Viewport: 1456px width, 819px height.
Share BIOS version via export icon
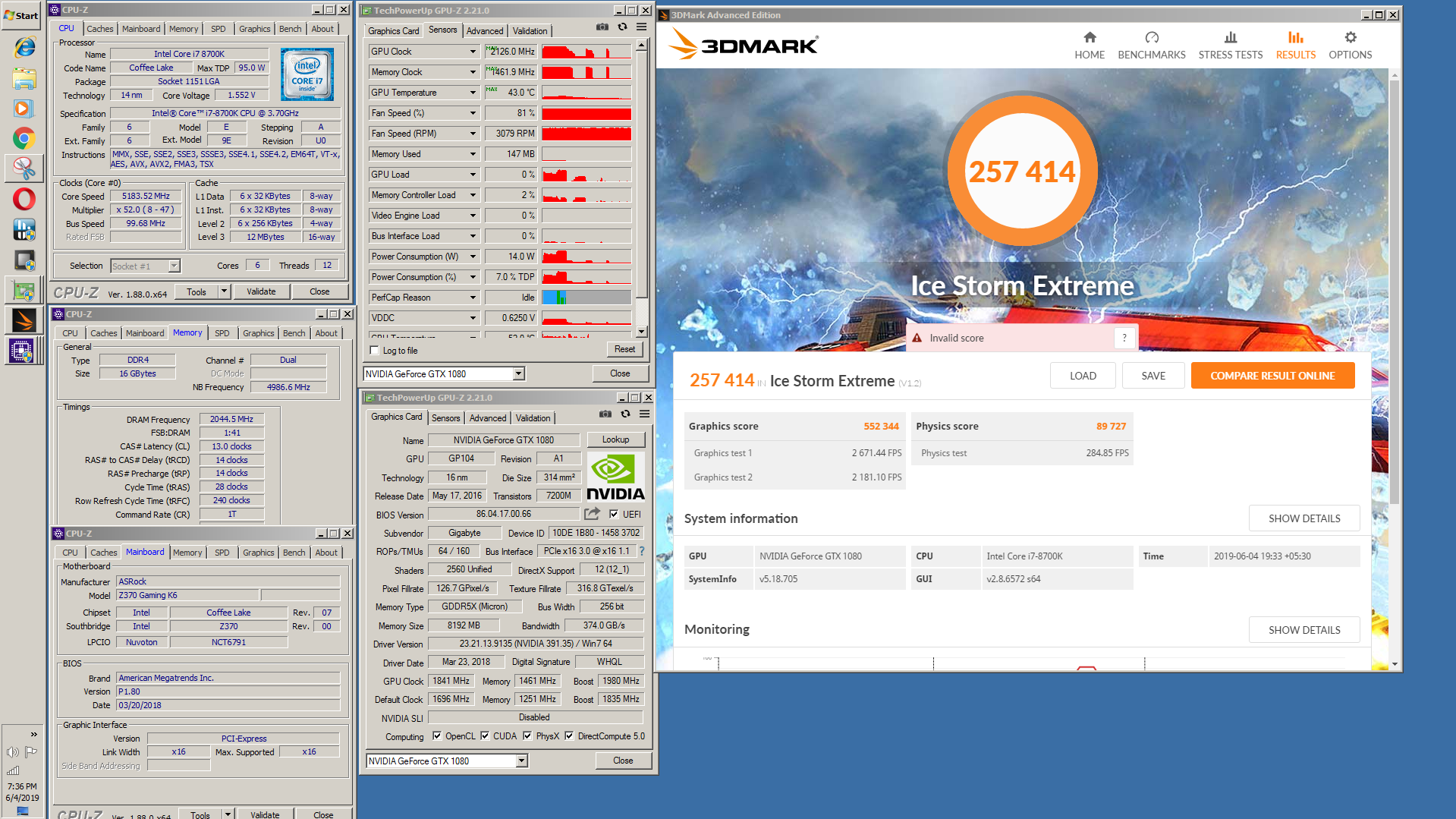593,514
